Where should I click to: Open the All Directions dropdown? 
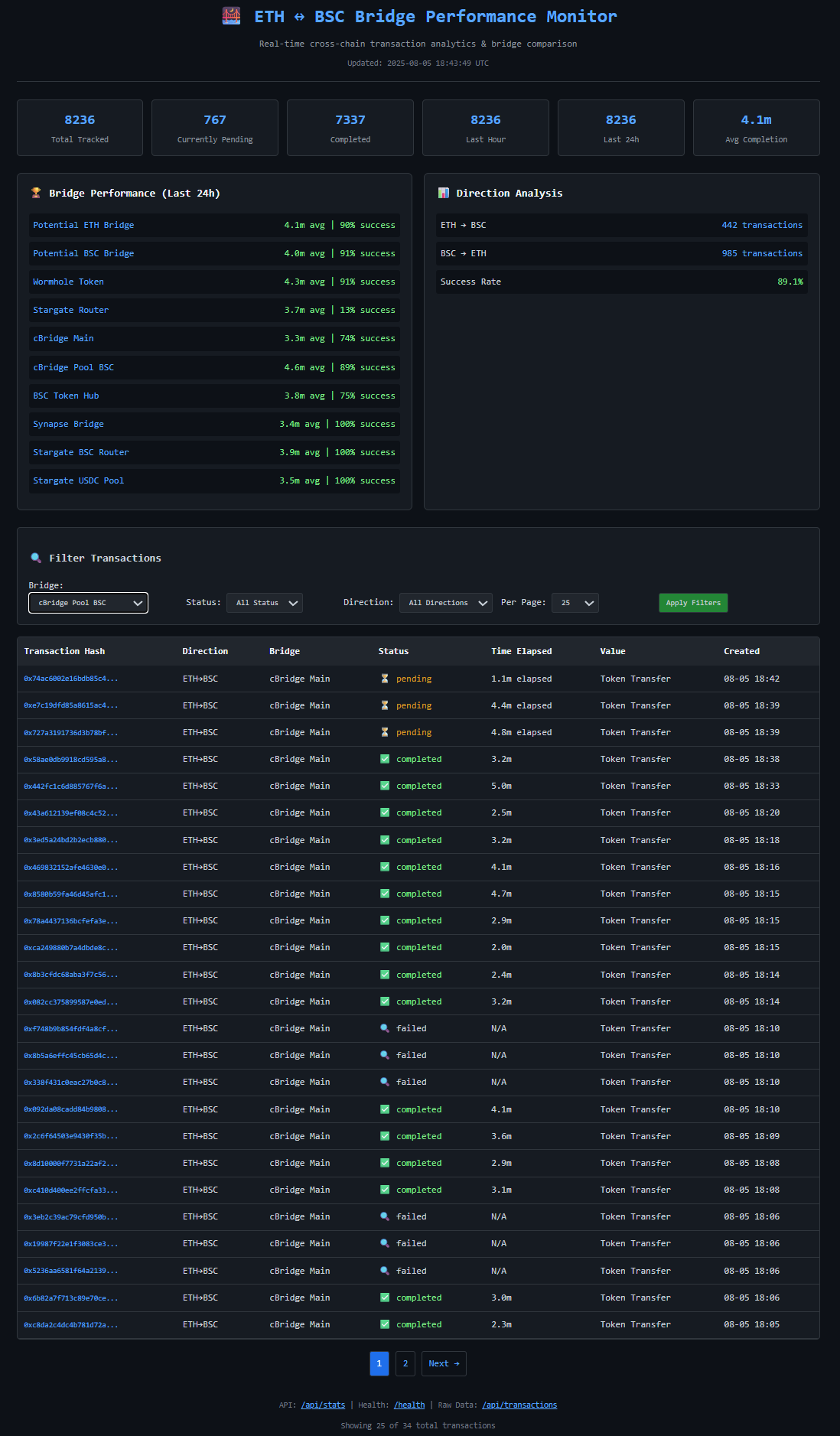click(446, 603)
